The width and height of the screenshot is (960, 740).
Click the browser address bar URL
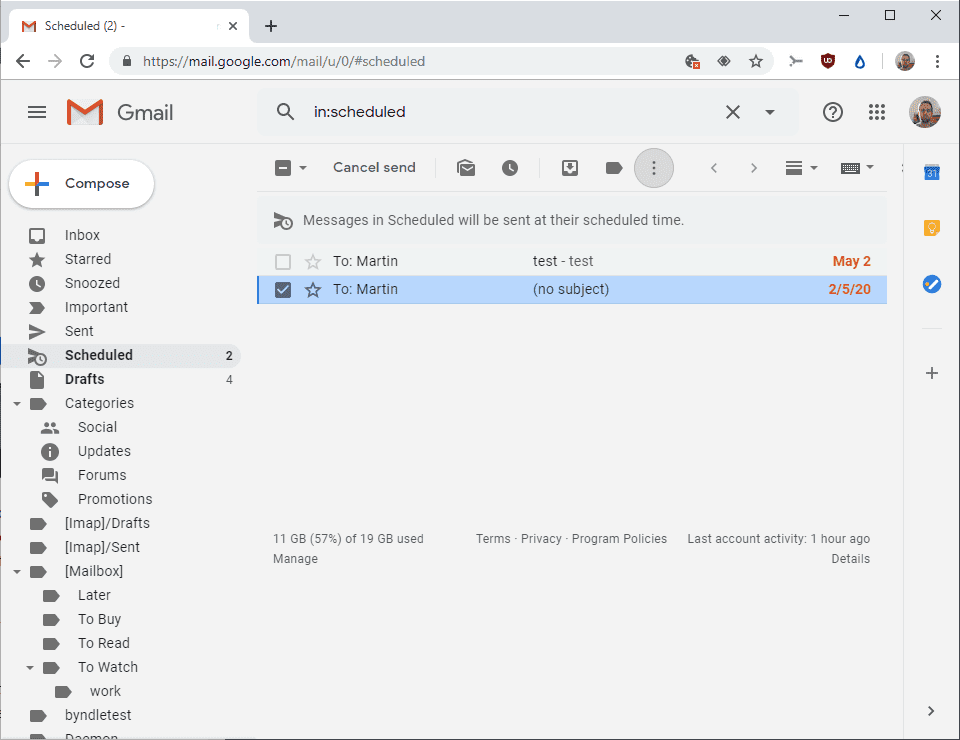[283, 61]
